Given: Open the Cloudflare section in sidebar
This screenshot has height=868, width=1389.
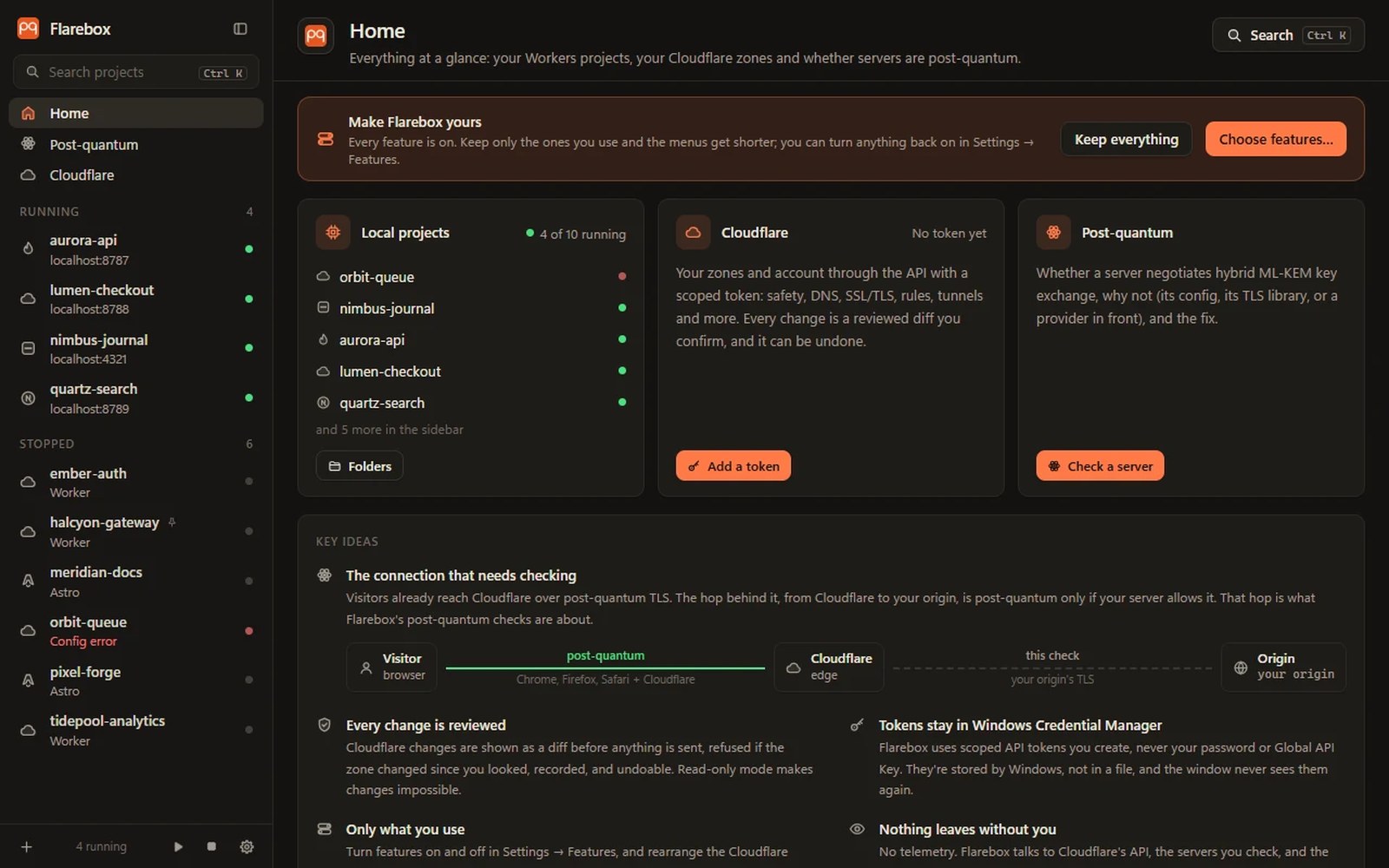Looking at the screenshot, I should (136, 174).
